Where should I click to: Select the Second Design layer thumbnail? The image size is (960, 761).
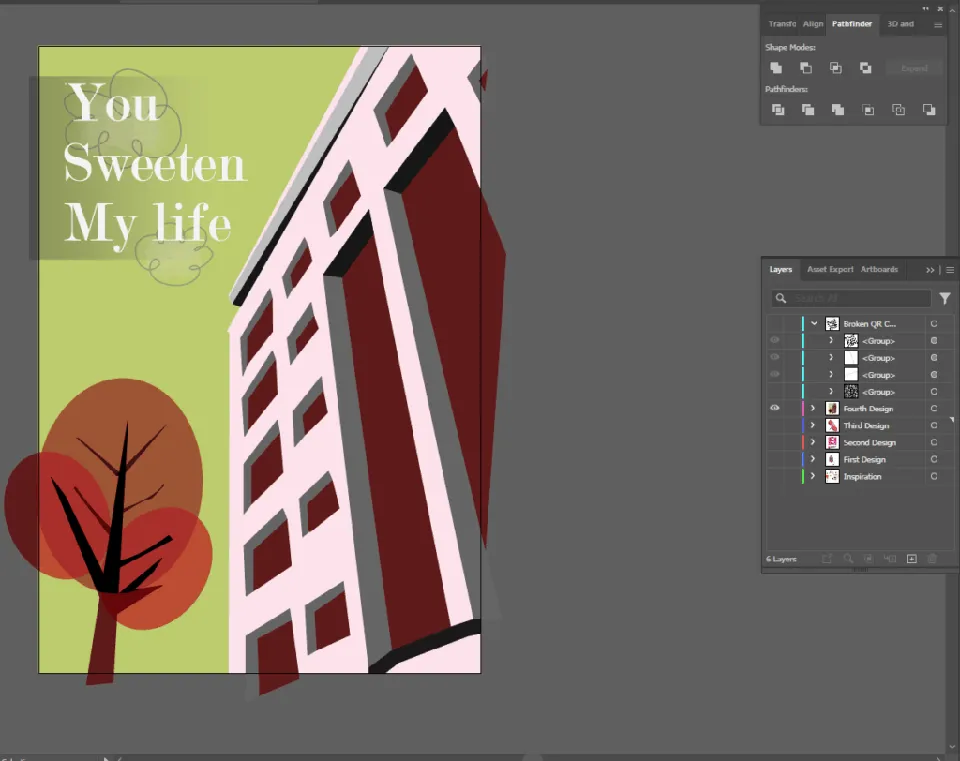pos(832,442)
